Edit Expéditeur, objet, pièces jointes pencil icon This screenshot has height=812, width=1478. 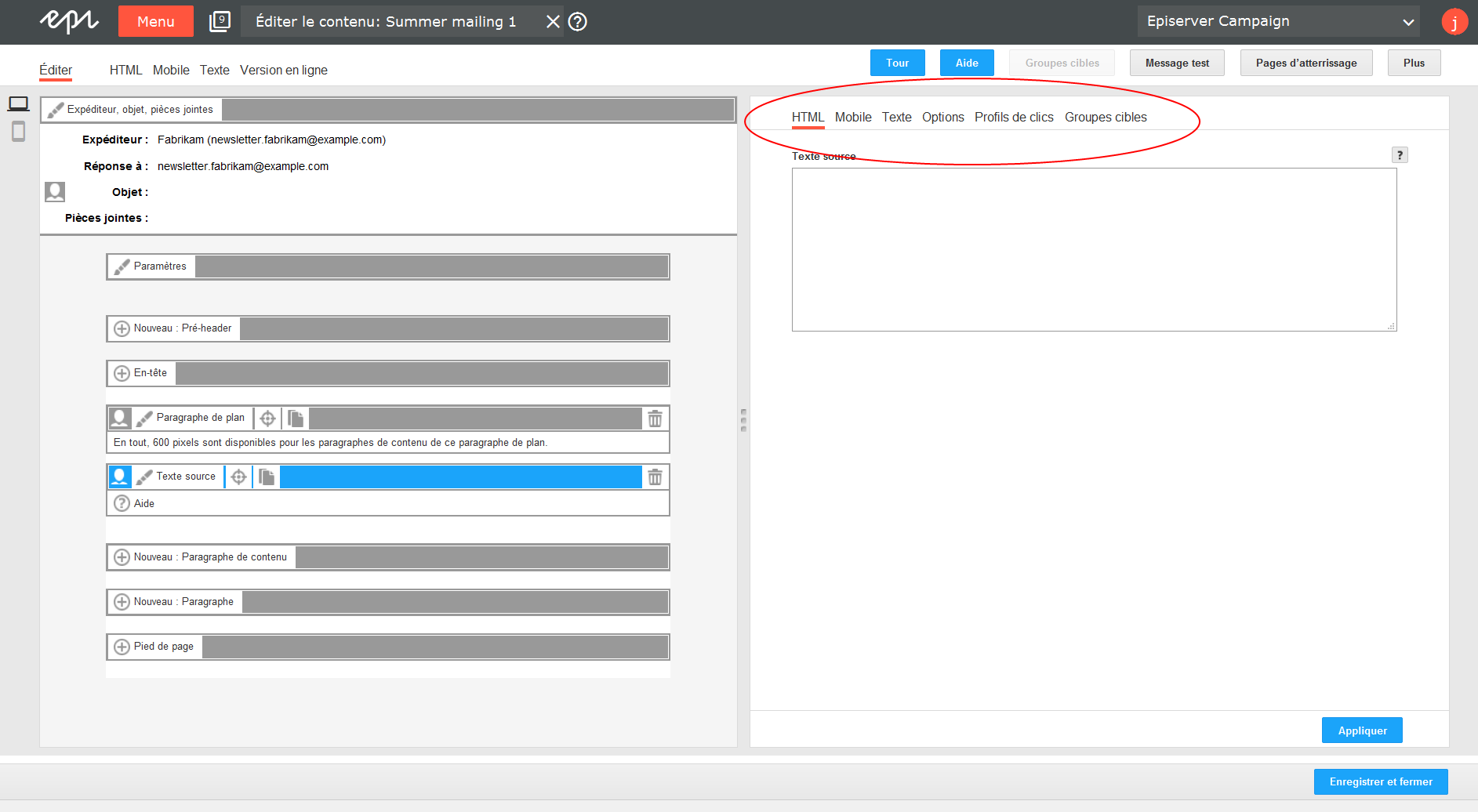point(56,110)
